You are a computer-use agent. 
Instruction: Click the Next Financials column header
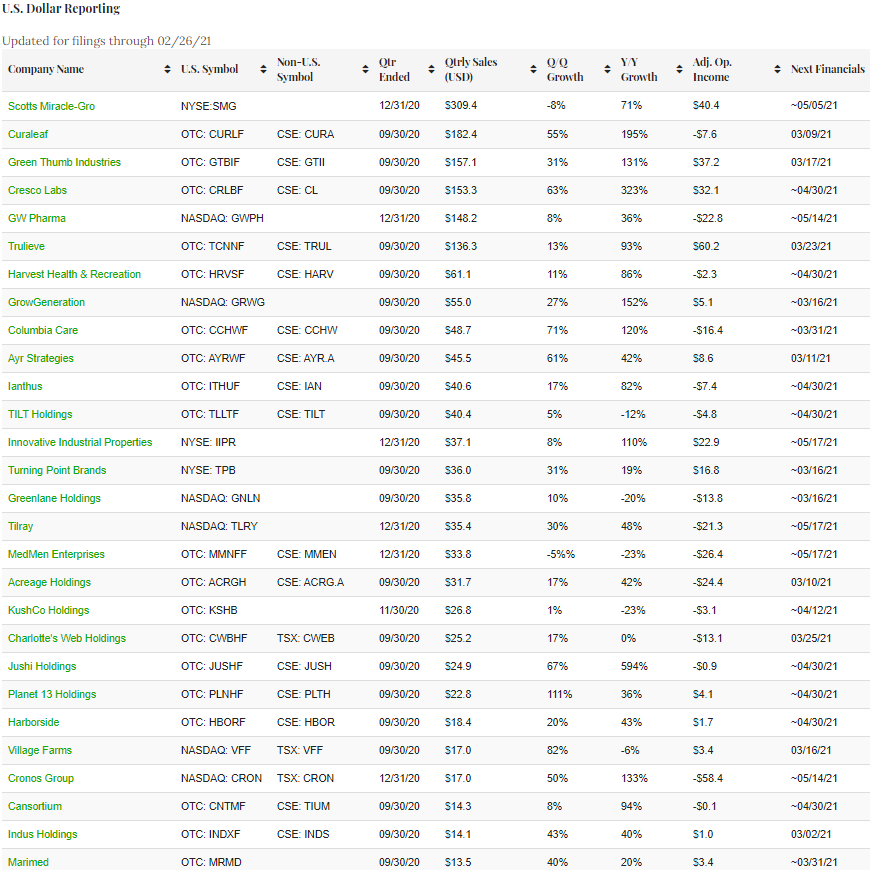click(x=827, y=70)
